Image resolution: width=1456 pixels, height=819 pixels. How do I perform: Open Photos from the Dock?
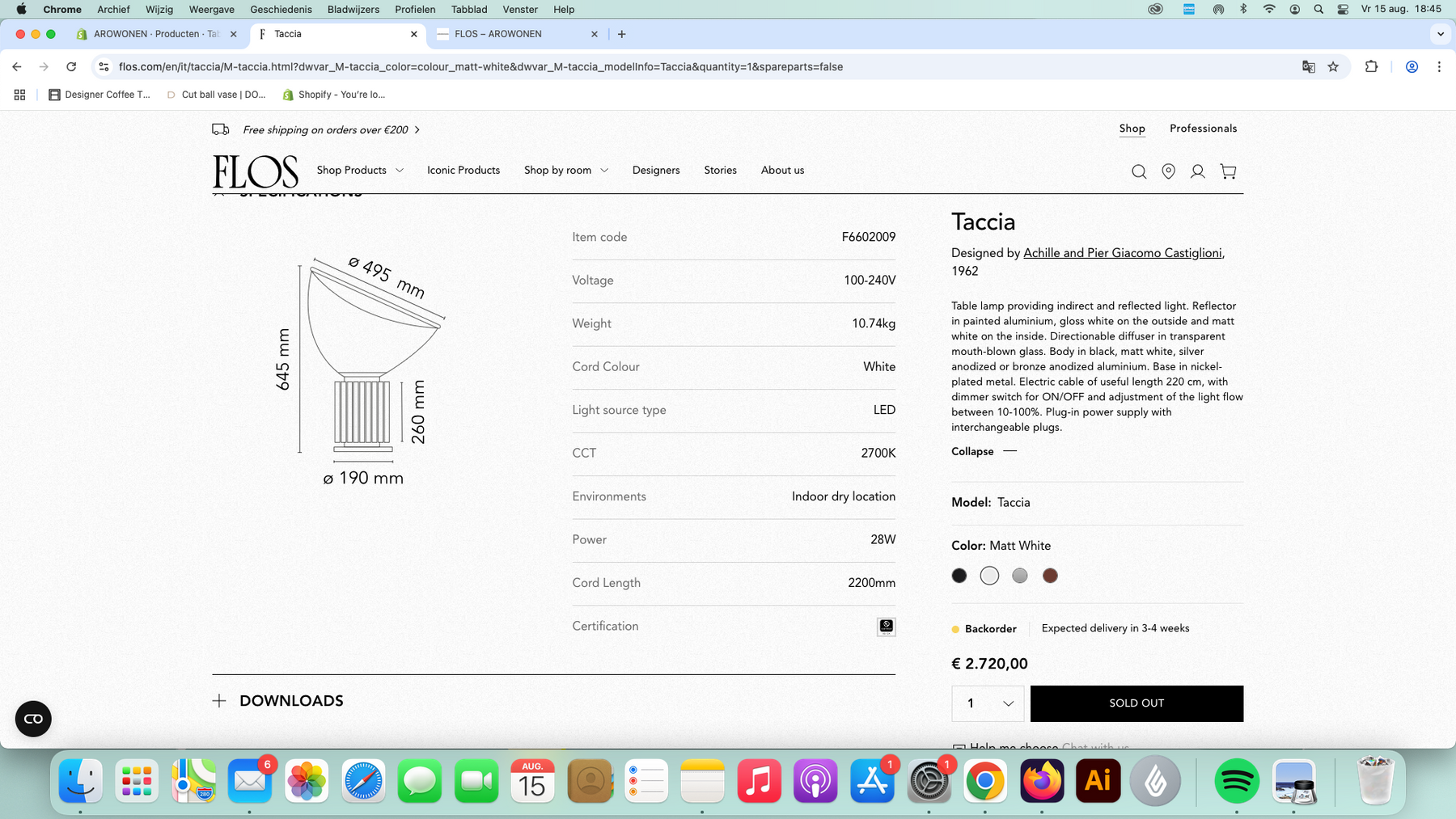point(307,781)
